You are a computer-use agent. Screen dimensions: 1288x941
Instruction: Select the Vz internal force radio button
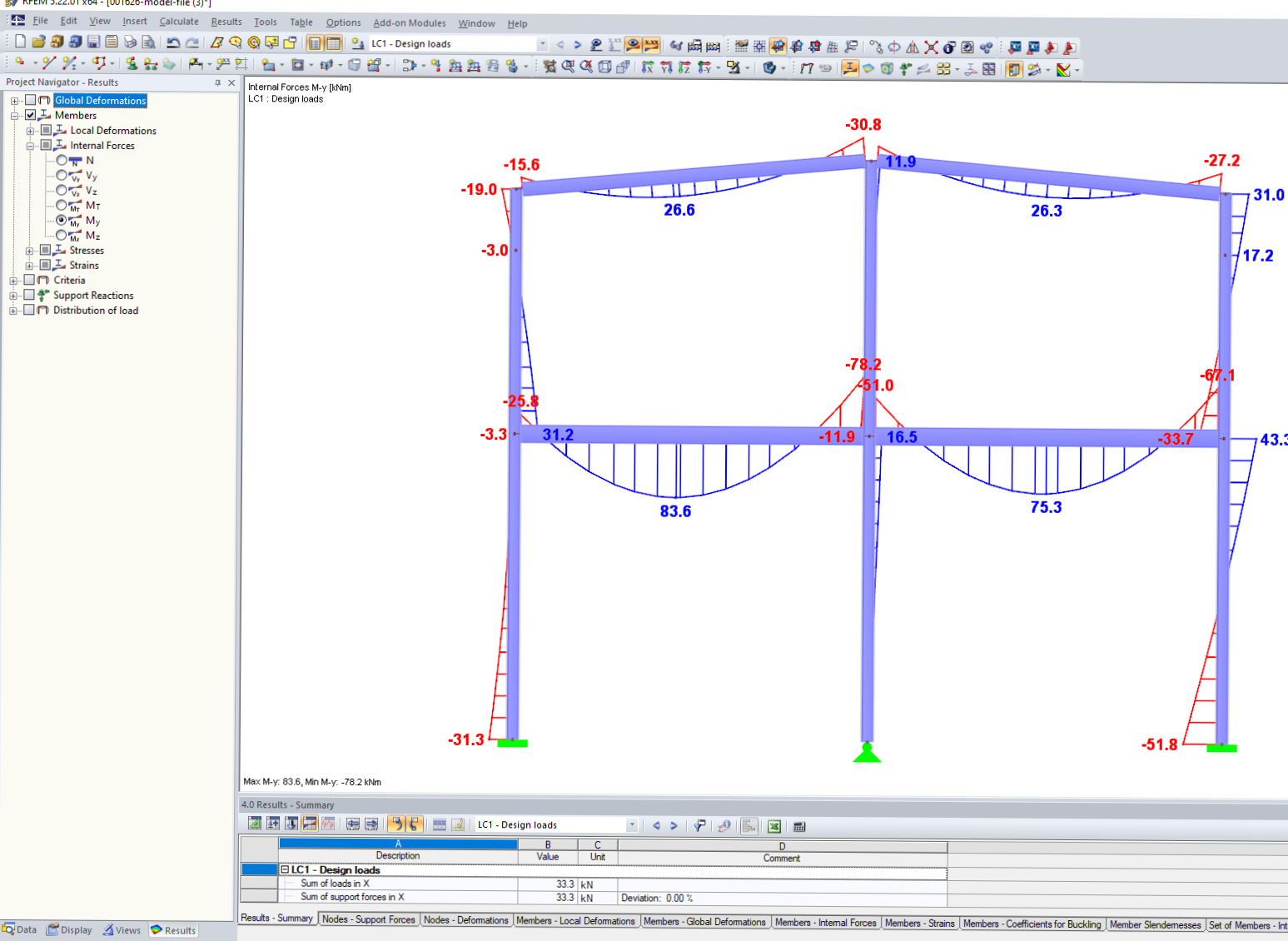[x=62, y=190]
